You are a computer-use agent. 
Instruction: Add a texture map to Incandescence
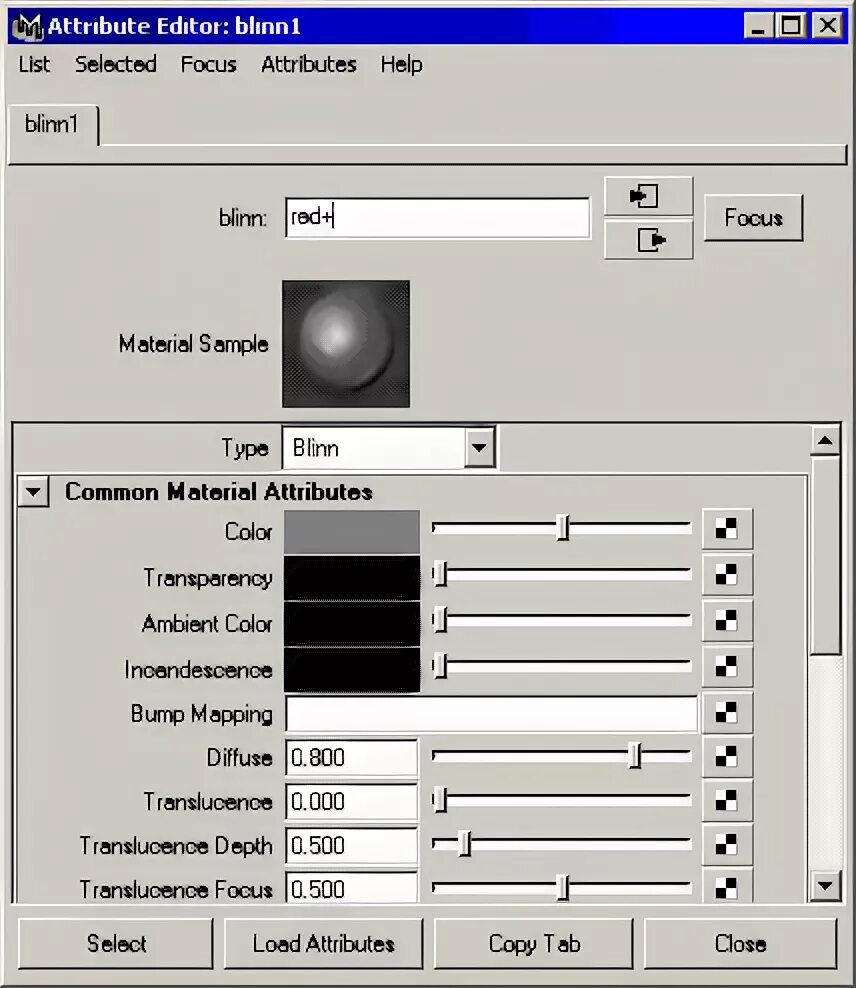coord(727,667)
